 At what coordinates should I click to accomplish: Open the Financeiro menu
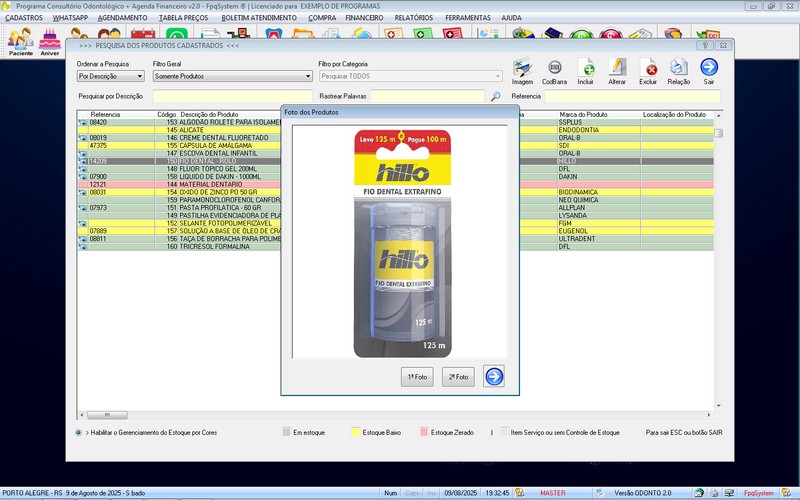pyautogui.click(x=365, y=18)
